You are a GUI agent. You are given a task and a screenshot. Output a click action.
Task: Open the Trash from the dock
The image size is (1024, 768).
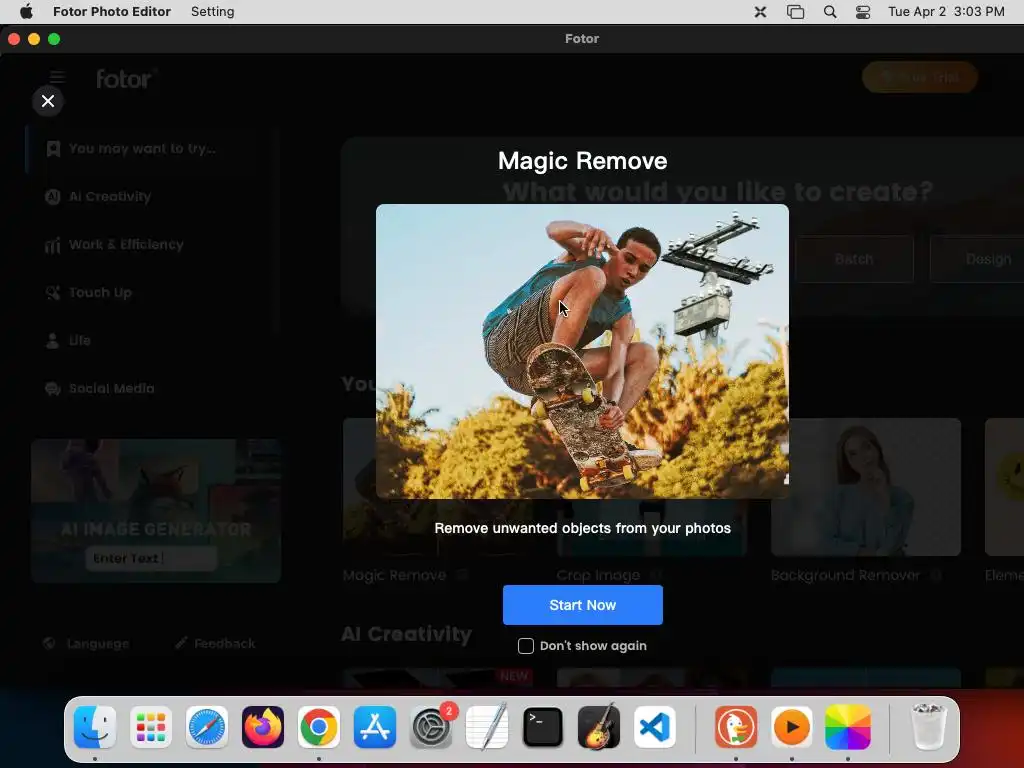tap(928, 727)
